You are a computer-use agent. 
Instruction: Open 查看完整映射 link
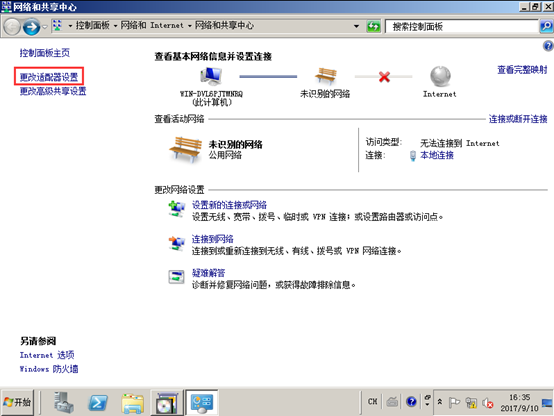[x=522, y=70]
